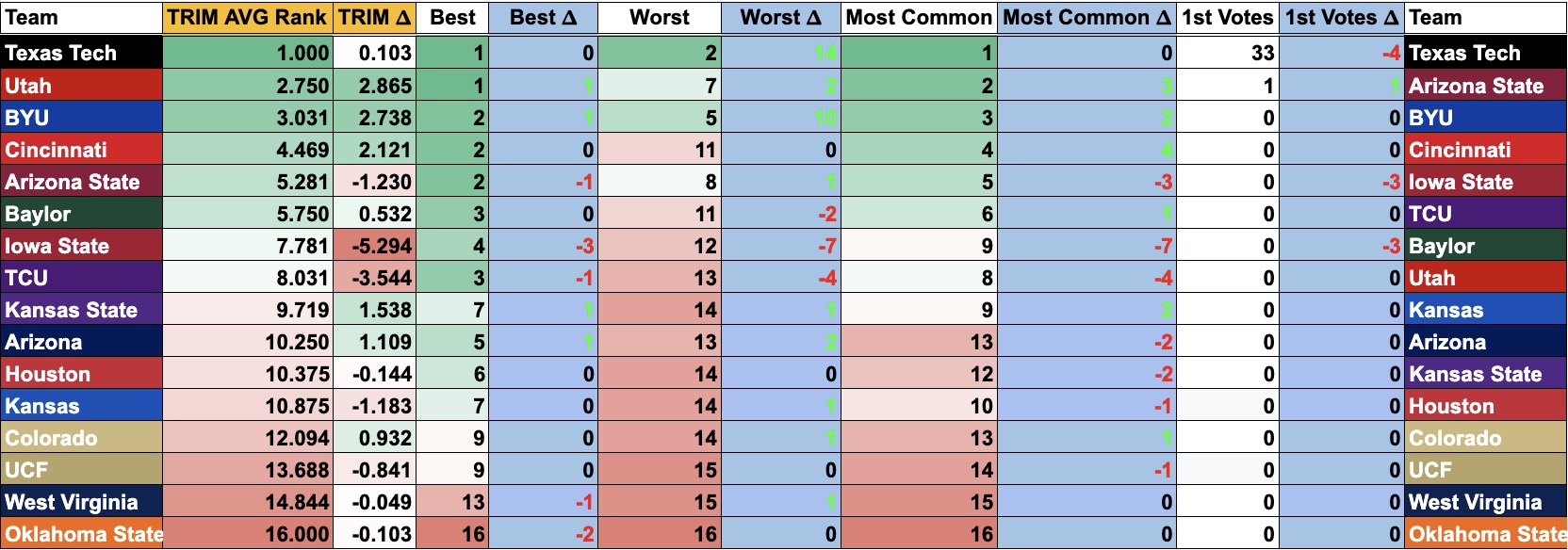Click Houston's 10.375 average rank cell
This screenshot has height=550, width=1568.
pos(248,374)
